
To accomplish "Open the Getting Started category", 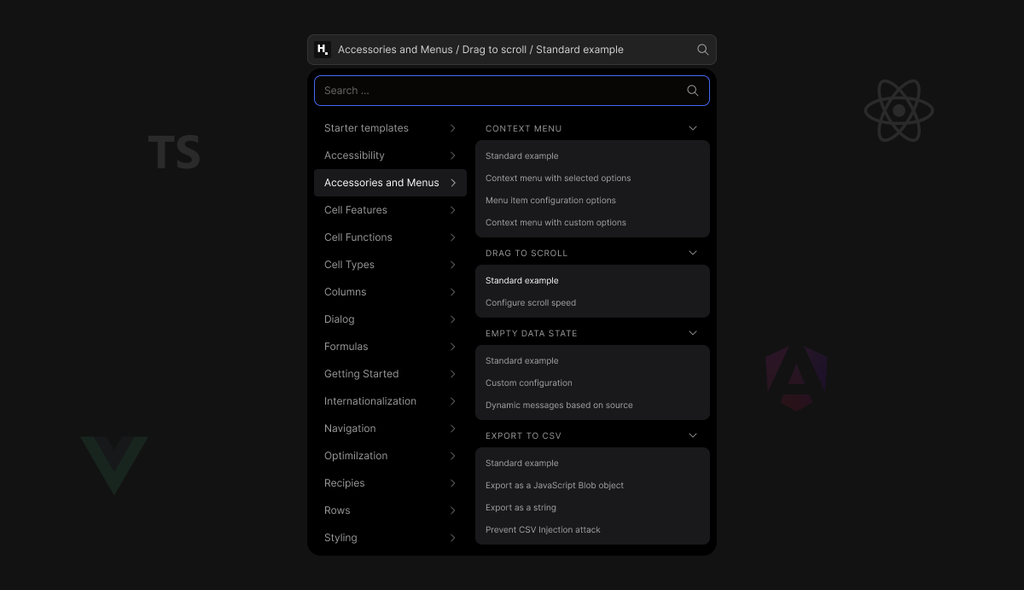I will pyautogui.click(x=391, y=374).
